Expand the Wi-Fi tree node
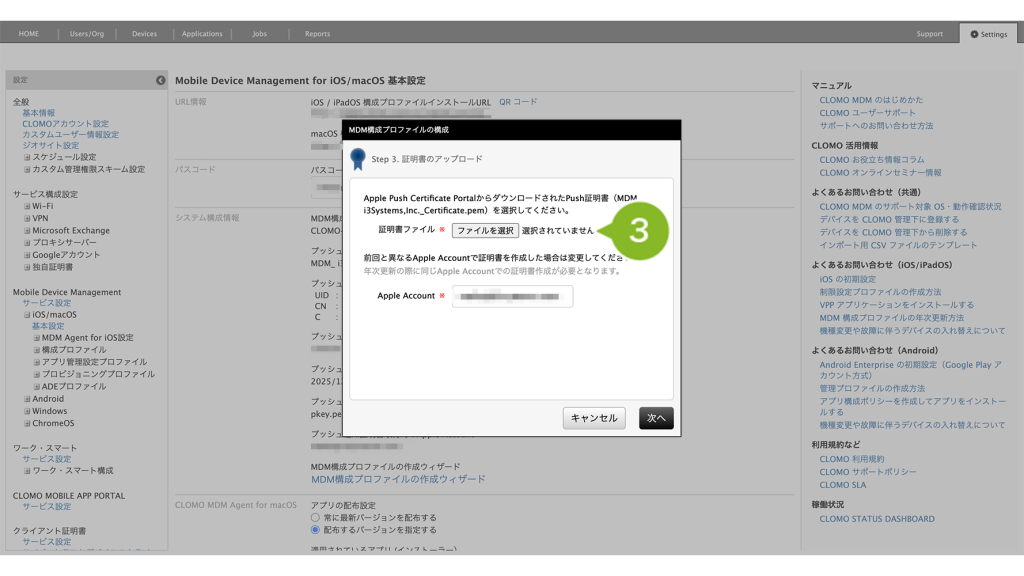1024x576 pixels. click(x=27, y=206)
